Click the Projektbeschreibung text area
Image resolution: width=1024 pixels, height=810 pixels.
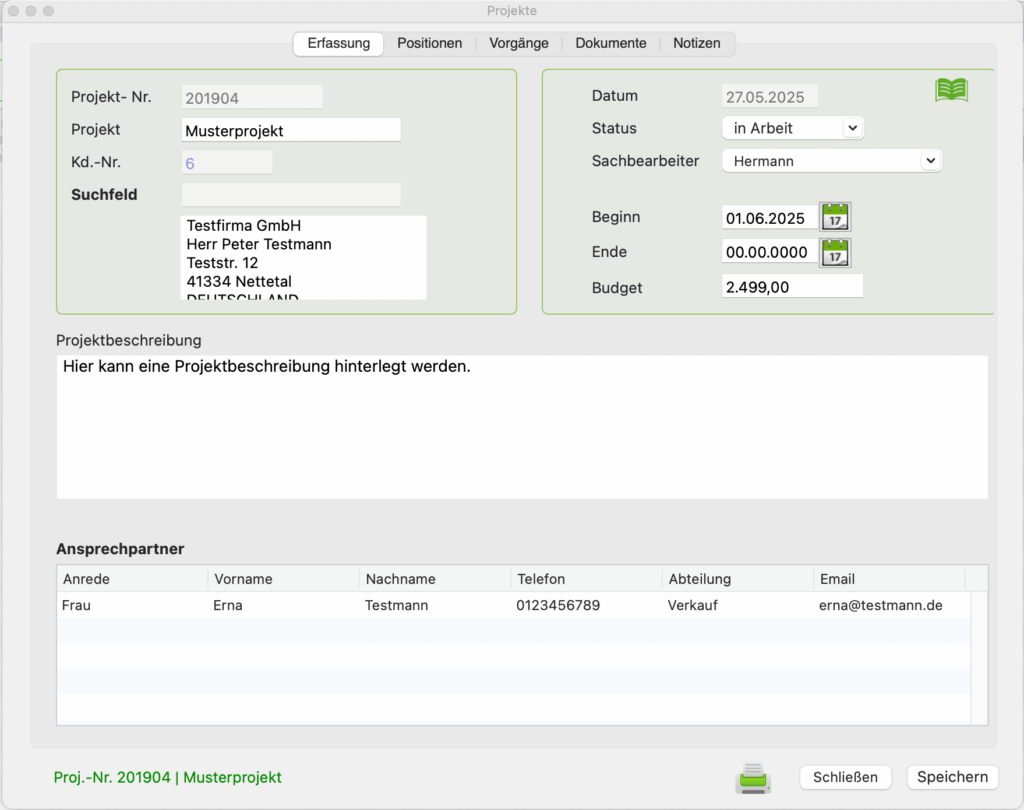tap(522, 427)
